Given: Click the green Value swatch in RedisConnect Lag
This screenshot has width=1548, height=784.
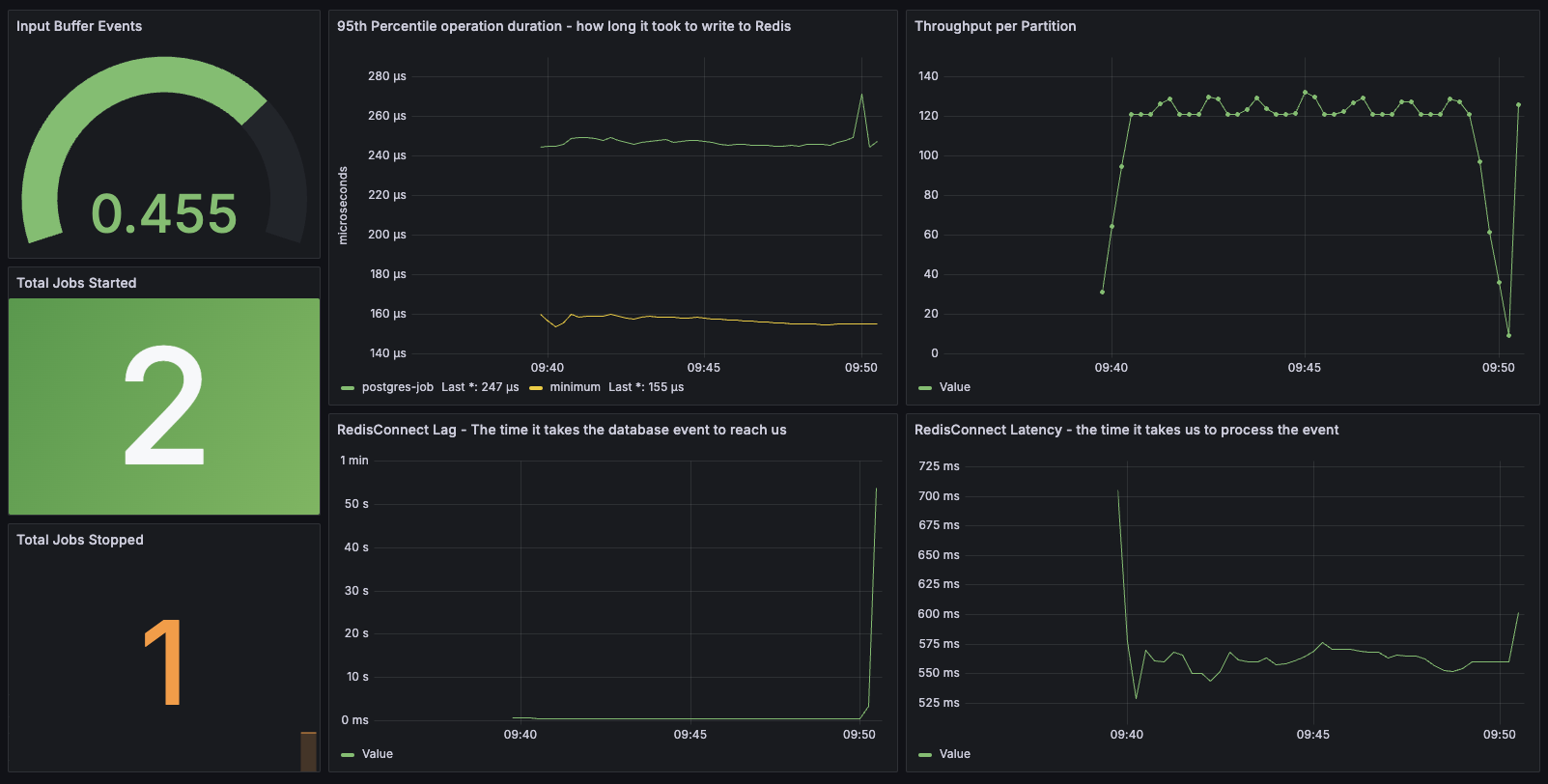Looking at the screenshot, I should coord(348,755).
